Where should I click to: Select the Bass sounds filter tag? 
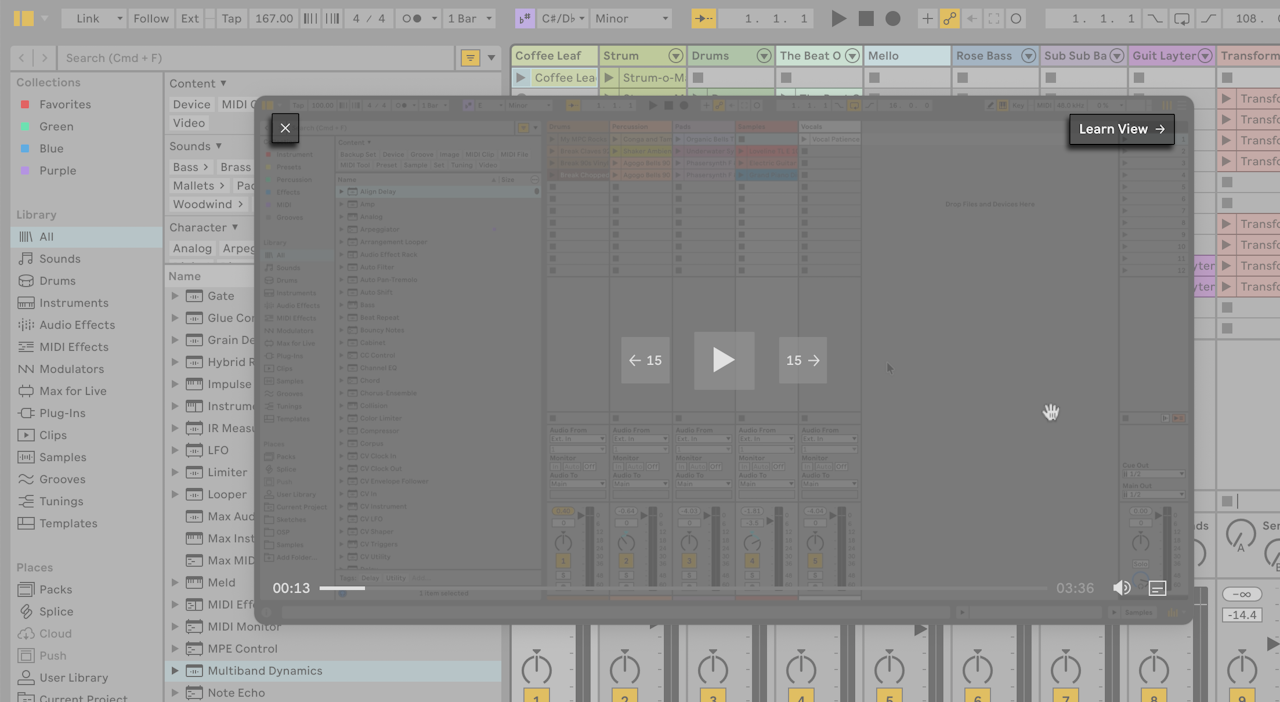190,167
